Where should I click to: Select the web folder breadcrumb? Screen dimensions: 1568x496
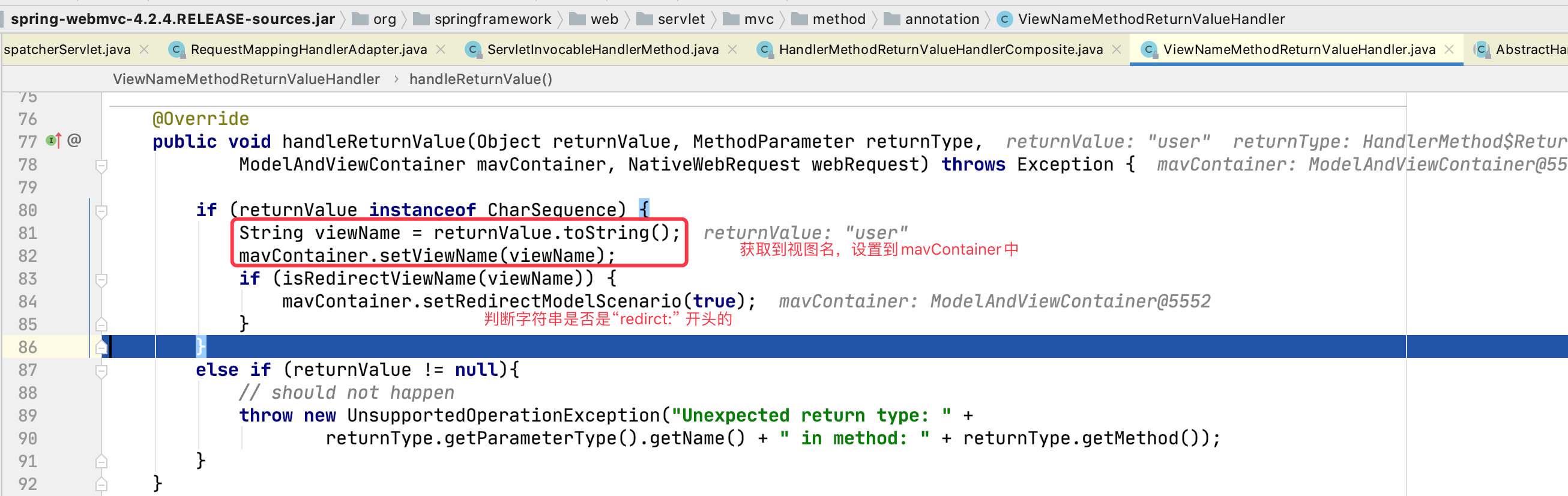[x=594, y=19]
